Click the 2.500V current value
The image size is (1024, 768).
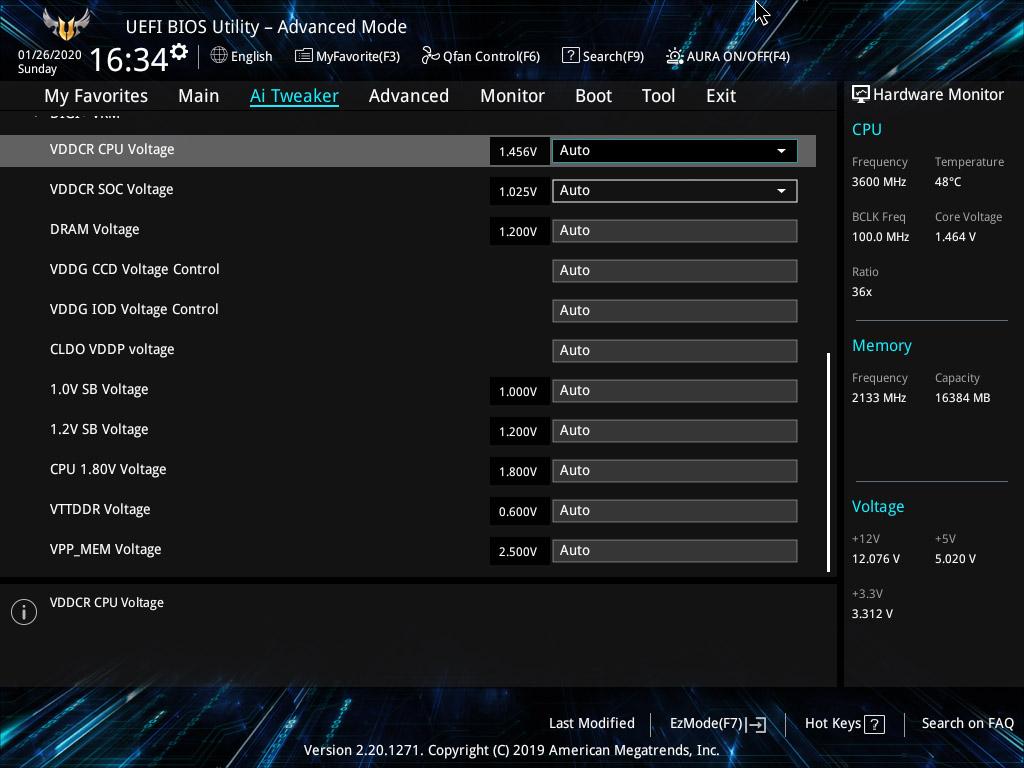[518, 552]
